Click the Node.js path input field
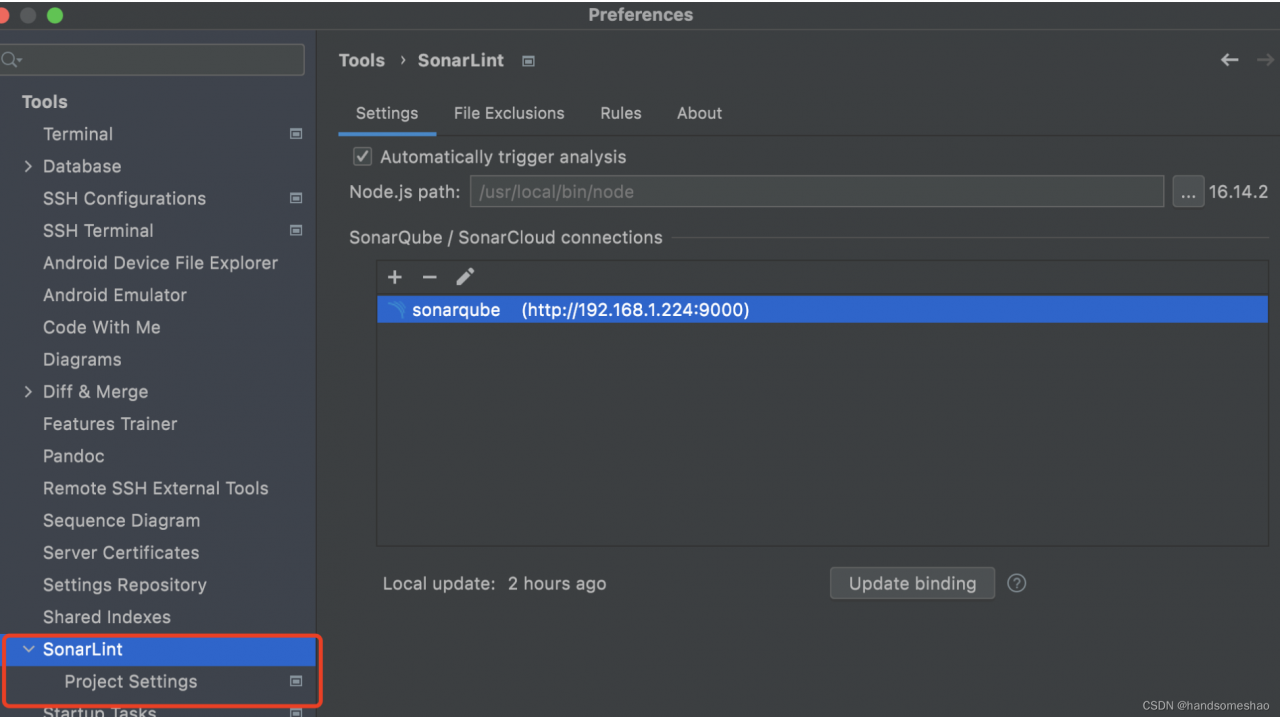This screenshot has width=1280, height=717. coord(816,192)
